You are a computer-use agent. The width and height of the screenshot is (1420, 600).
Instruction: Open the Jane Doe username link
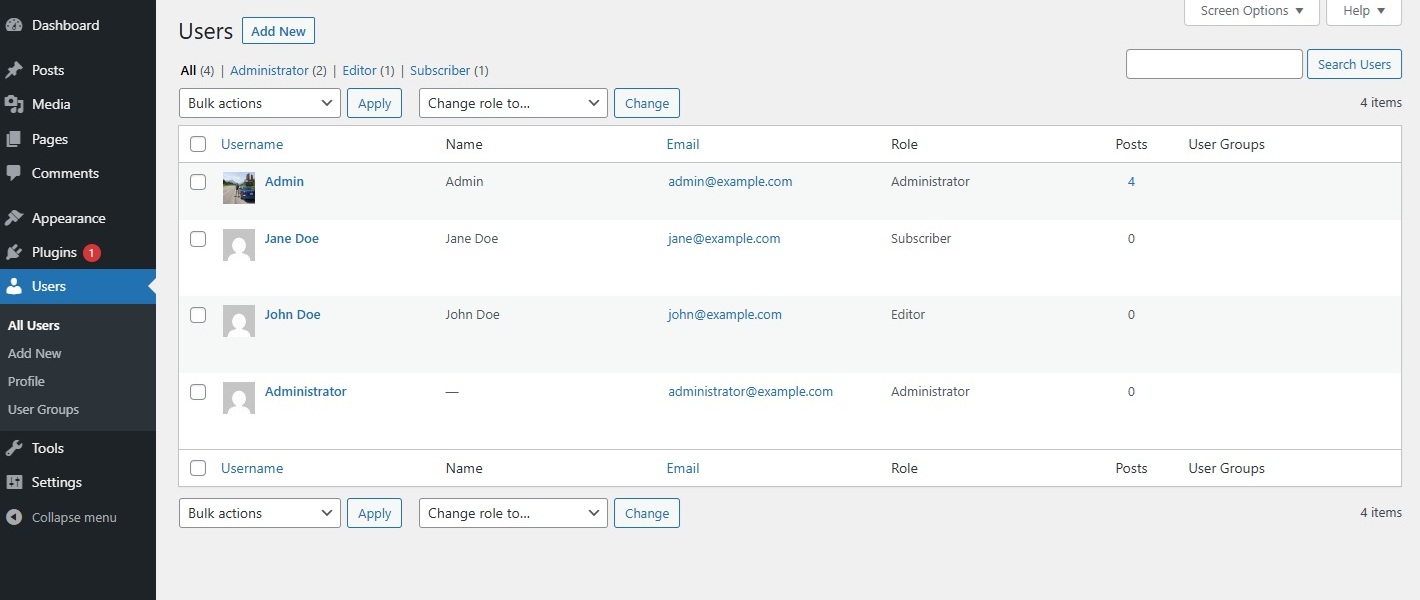coord(292,238)
